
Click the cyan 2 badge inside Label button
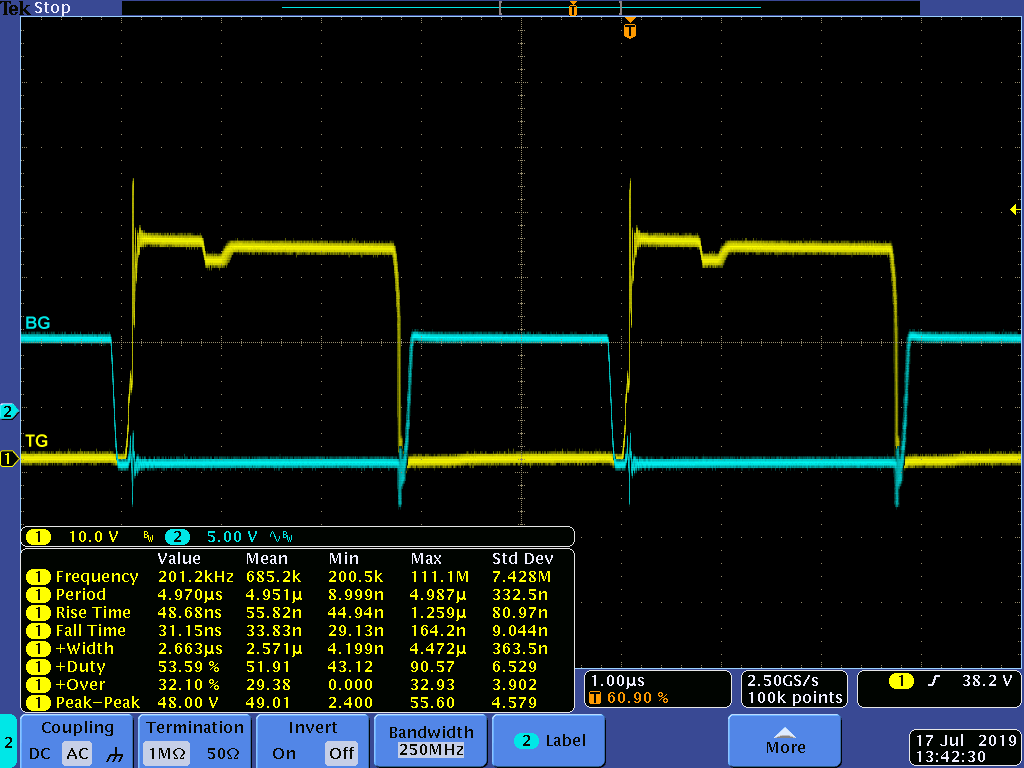point(526,741)
